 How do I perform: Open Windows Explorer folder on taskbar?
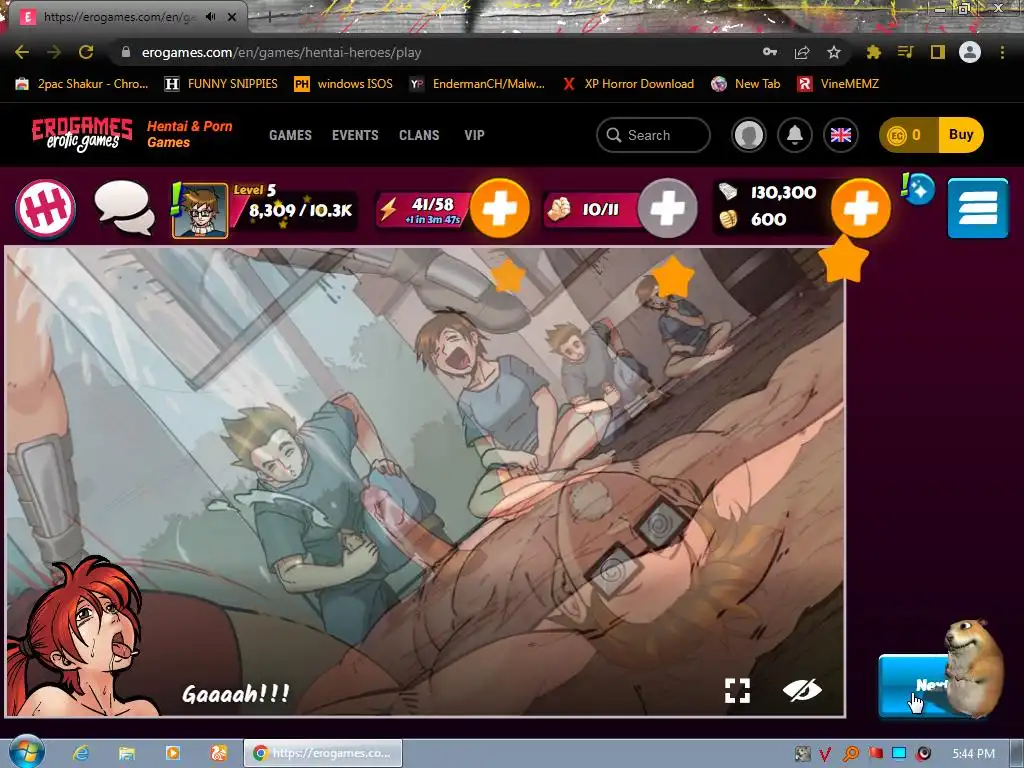pyautogui.click(x=127, y=753)
